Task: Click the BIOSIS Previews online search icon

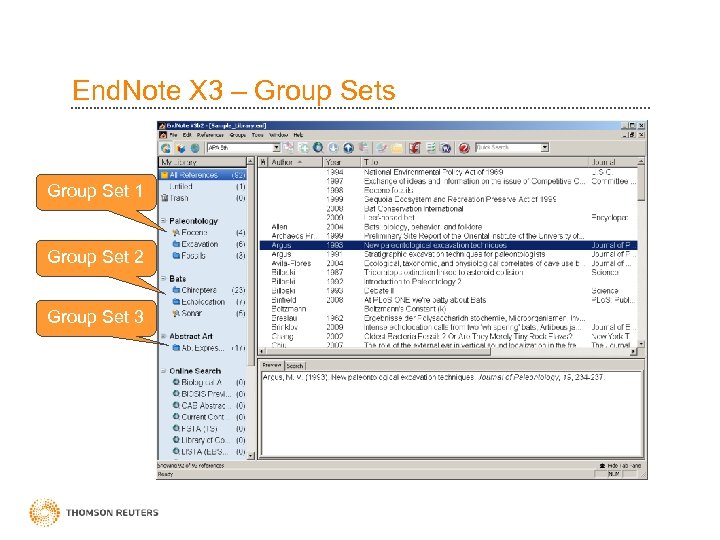Action: pos(176,394)
